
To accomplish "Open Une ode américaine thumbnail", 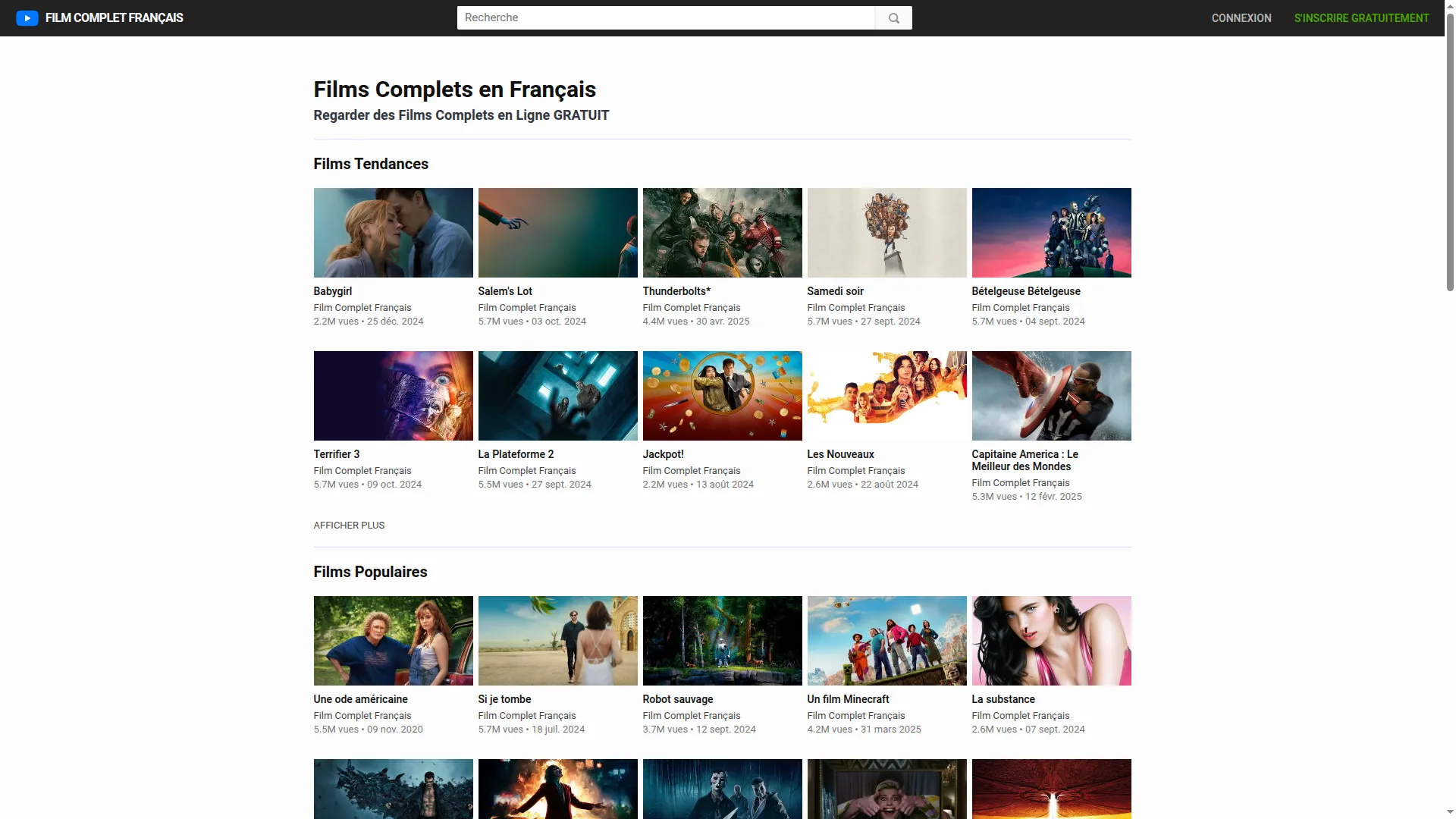I will [393, 641].
